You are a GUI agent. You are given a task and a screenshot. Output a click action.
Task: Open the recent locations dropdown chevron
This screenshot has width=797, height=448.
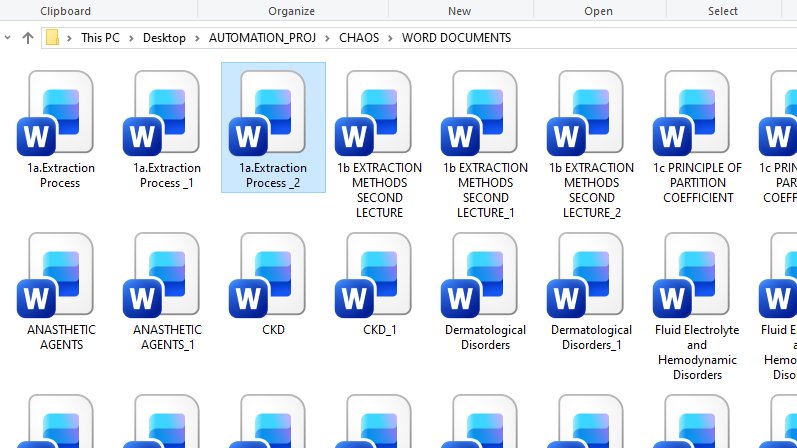pyautogui.click(x=8, y=38)
